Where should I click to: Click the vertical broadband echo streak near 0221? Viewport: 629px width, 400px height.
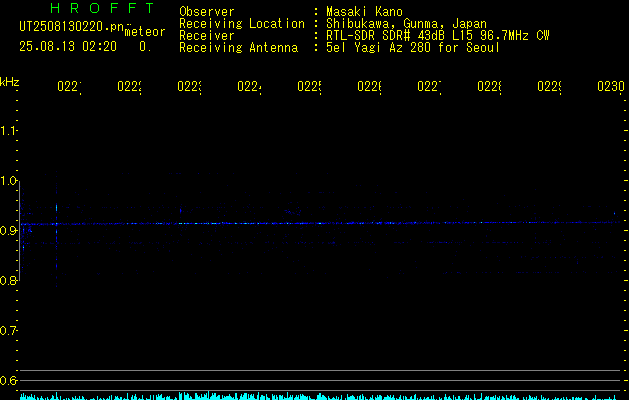pyautogui.click(x=57, y=229)
